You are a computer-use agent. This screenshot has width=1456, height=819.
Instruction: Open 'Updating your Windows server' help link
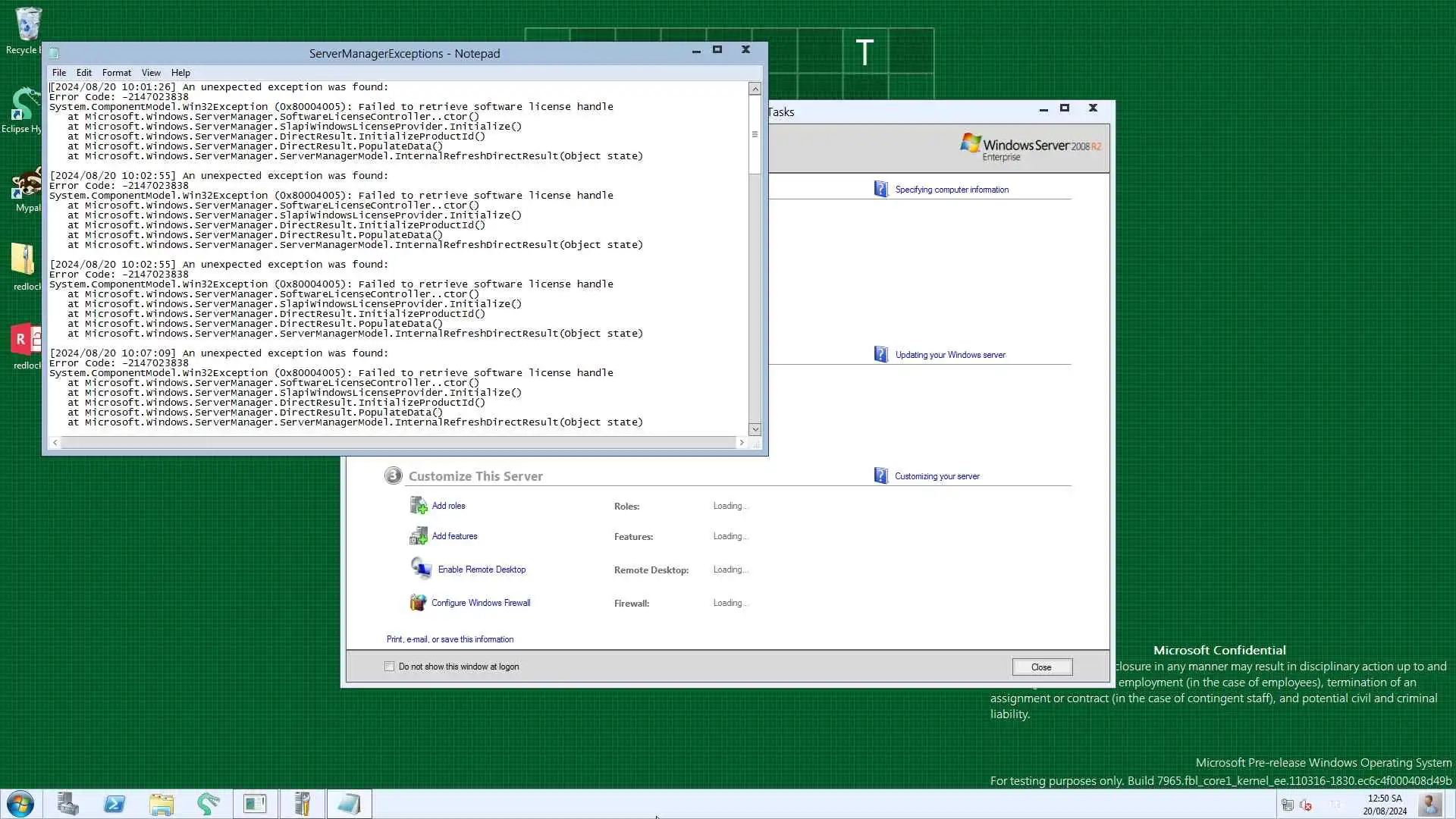click(x=949, y=355)
